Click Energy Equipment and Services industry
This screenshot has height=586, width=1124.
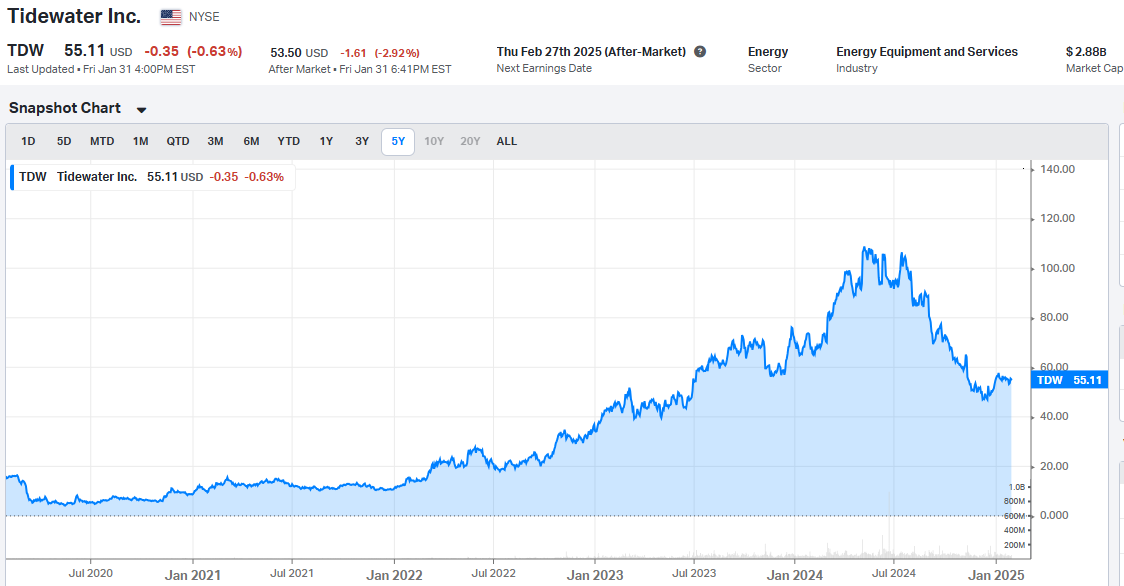pos(927,52)
